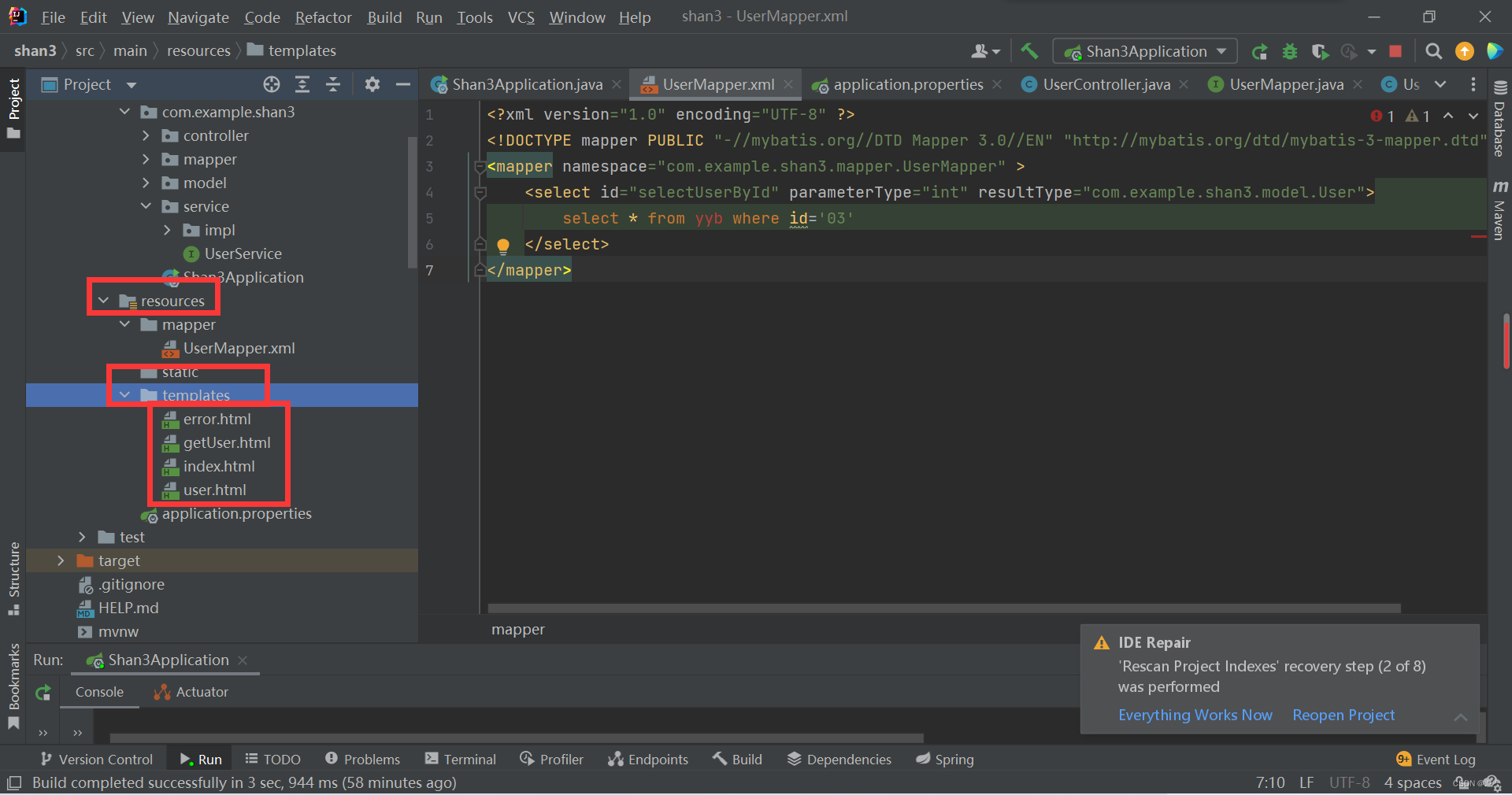
Task: Open Shan3Application run configuration dropdown
Action: tap(1145, 51)
